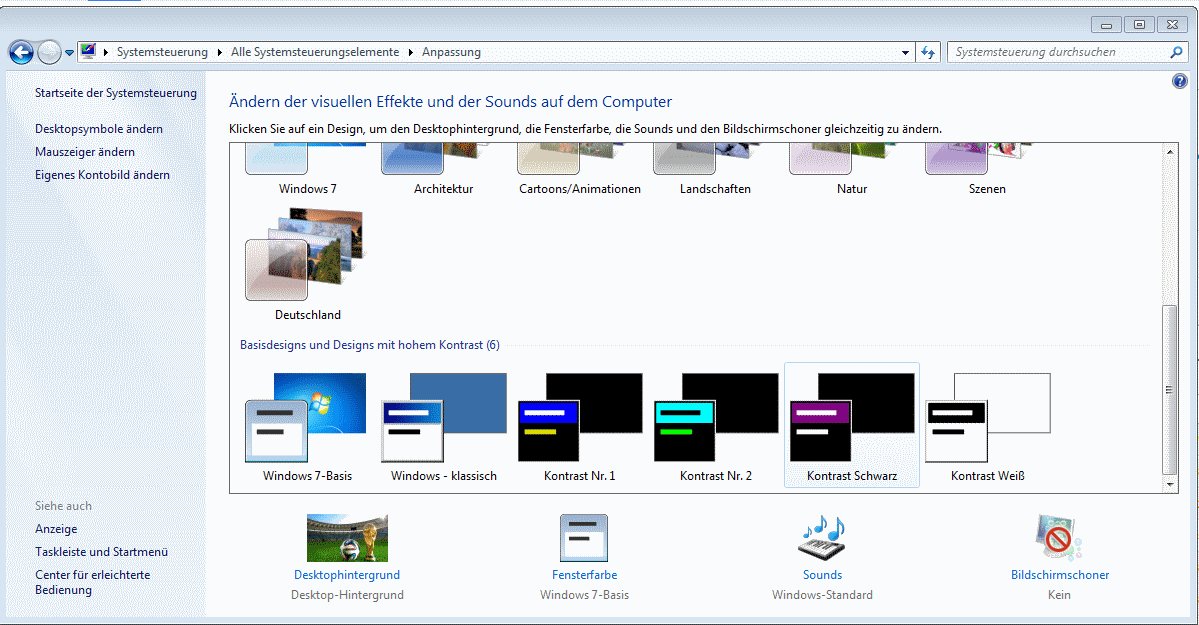Screen dimensions: 1199x625
Task: Click the theme list scrollbar thumb
Action: click(1170, 389)
